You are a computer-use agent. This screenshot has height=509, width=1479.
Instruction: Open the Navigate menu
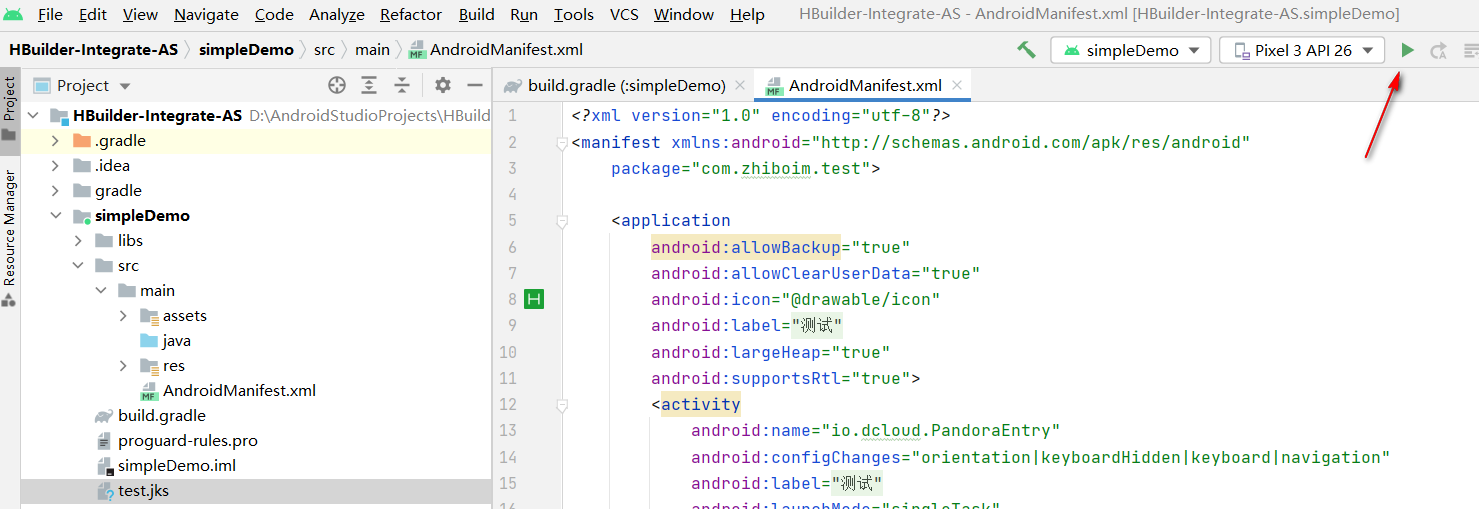click(206, 14)
